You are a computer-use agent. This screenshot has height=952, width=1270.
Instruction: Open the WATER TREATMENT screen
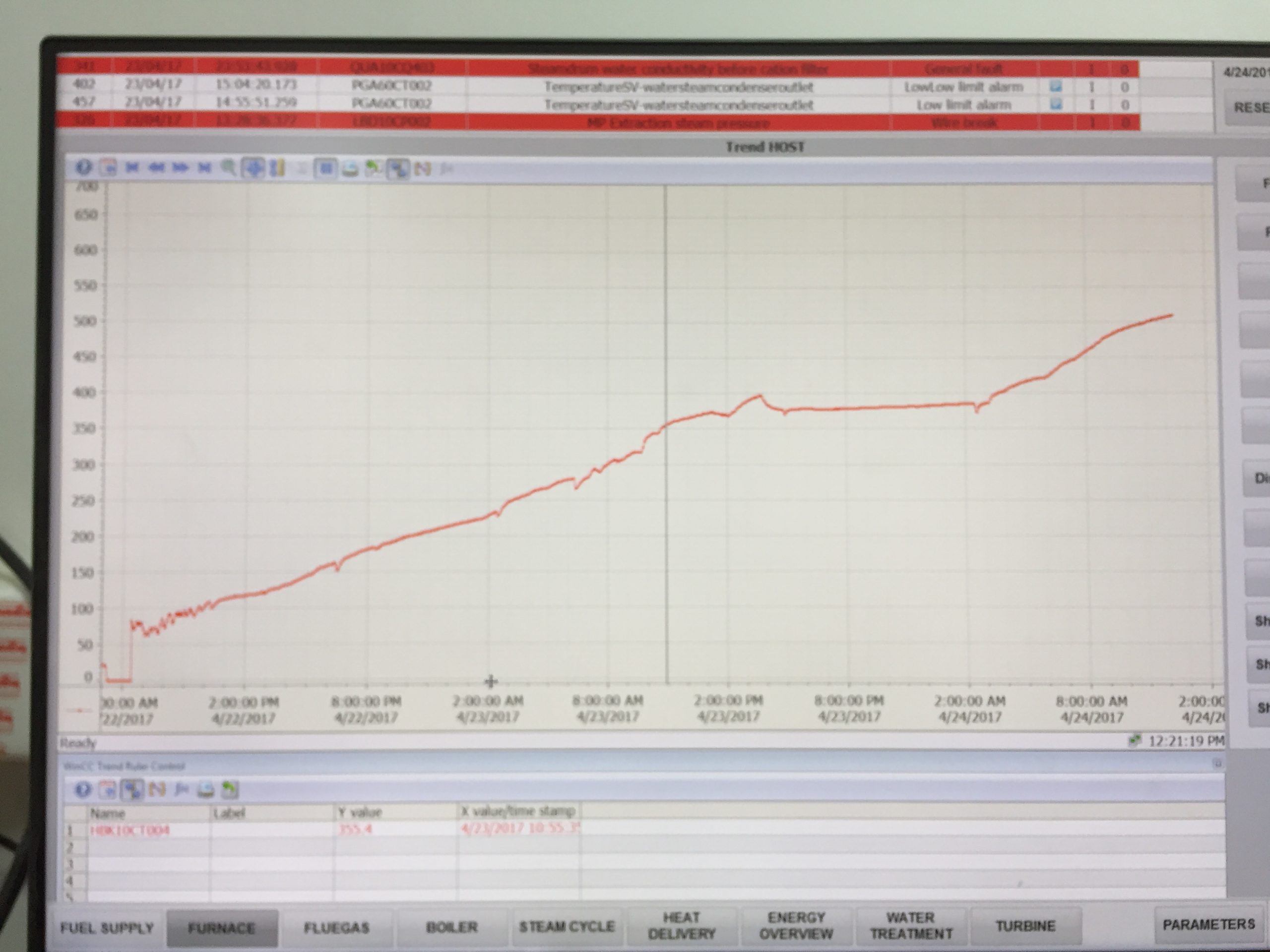click(x=911, y=926)
